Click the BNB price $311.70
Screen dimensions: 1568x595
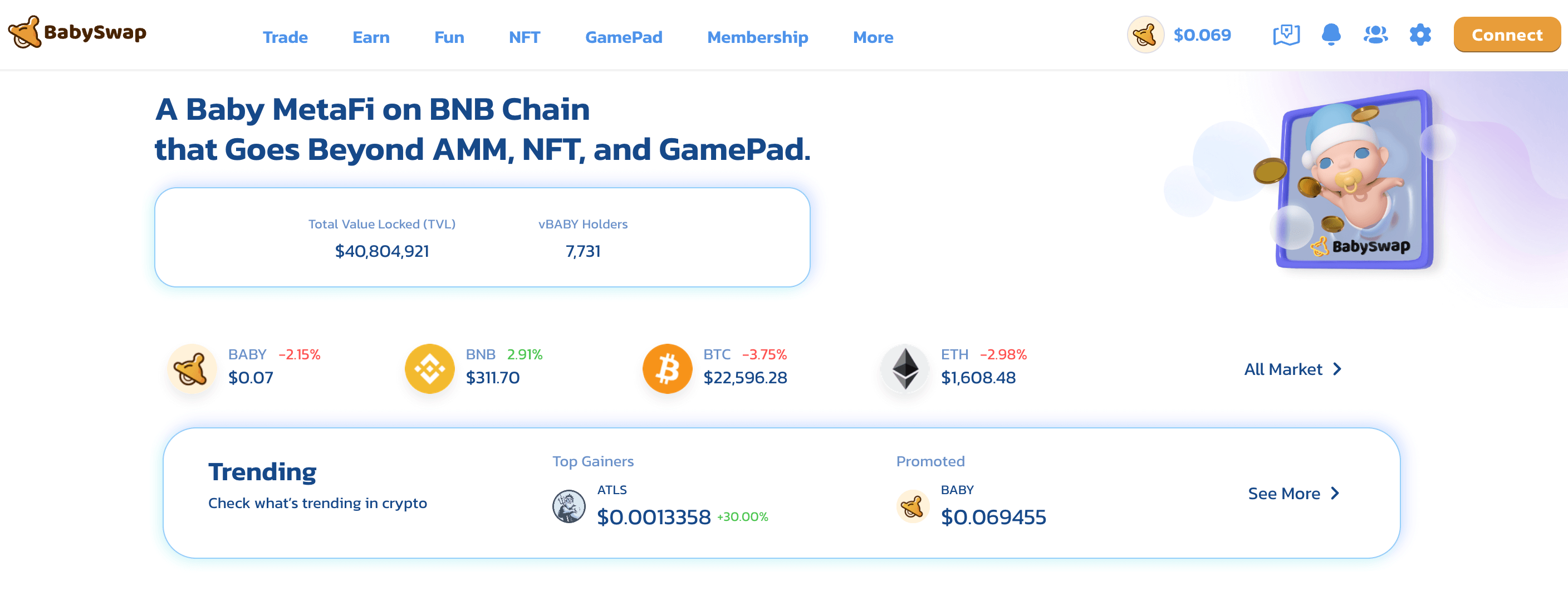492,378
